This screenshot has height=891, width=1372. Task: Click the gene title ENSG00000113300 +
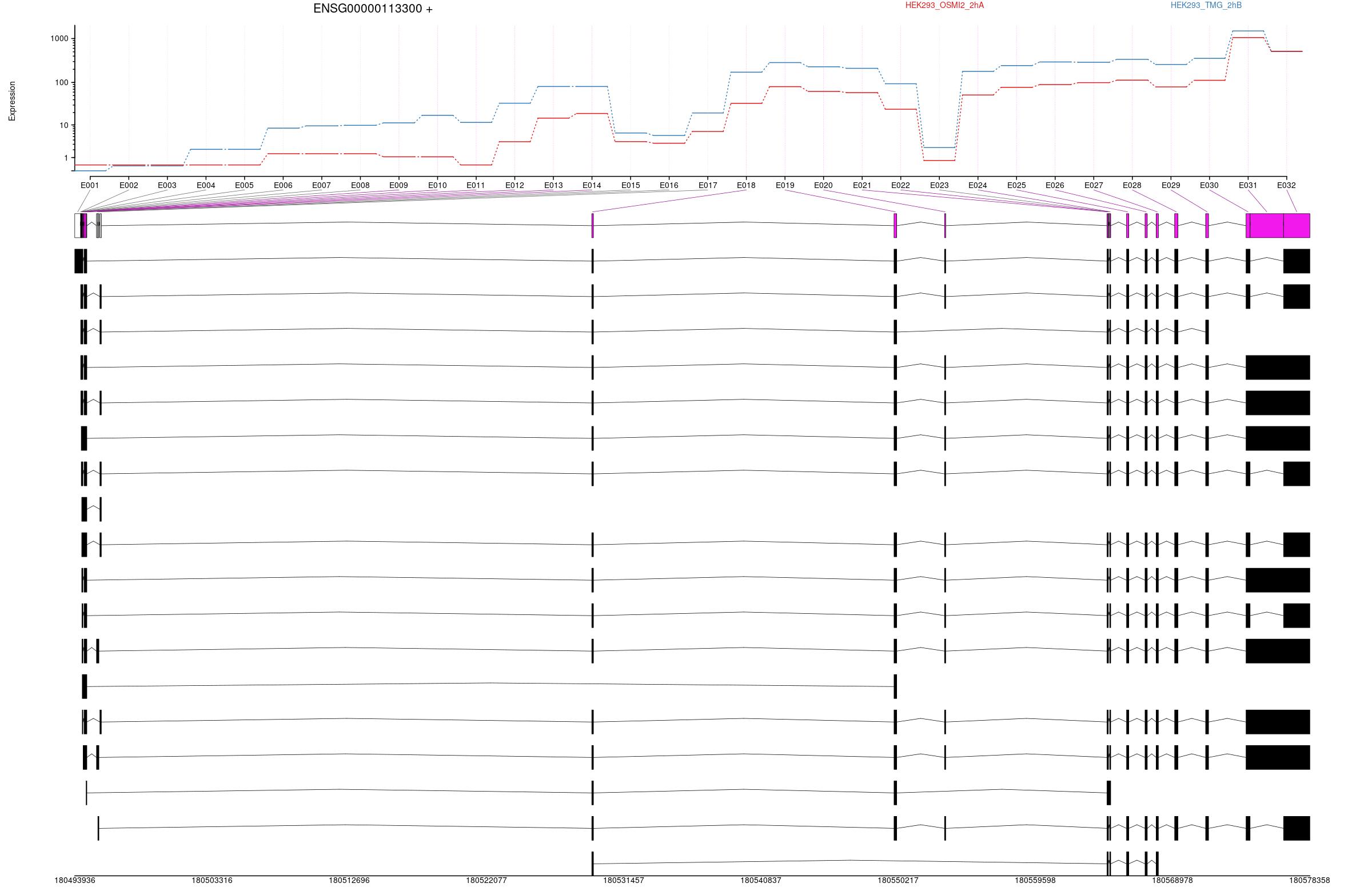(x=373, y=9)
